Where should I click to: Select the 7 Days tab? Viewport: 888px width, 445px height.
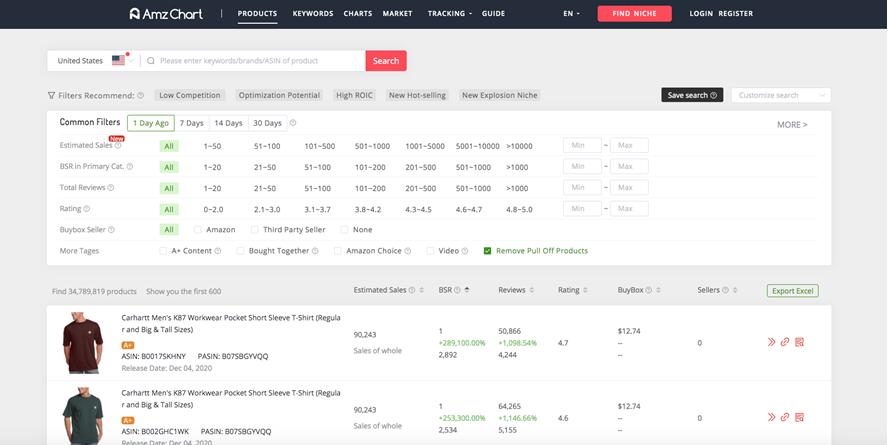191,123
